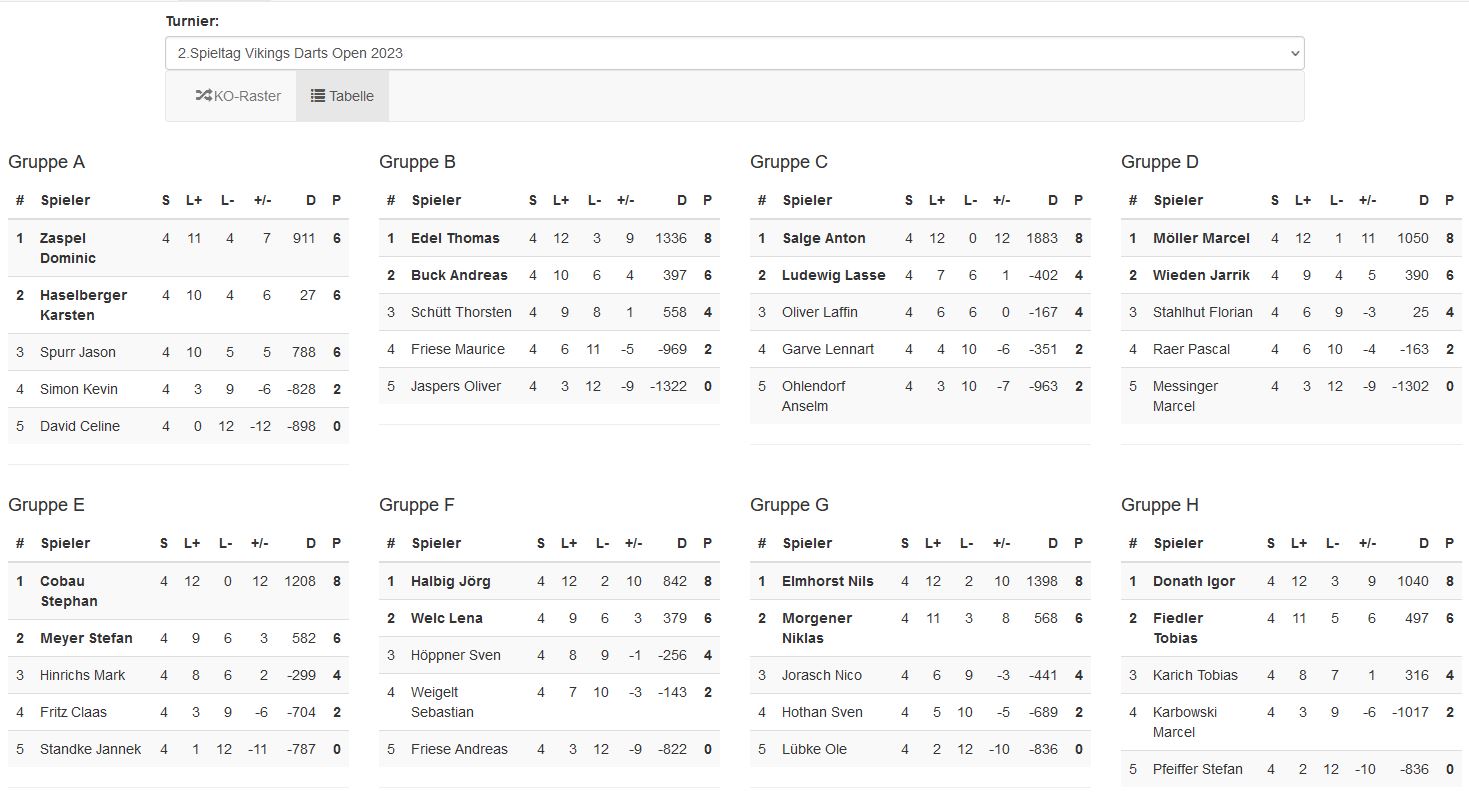Switch to the KO-Raster tab

pyautogui.click(x=238, y=96)
